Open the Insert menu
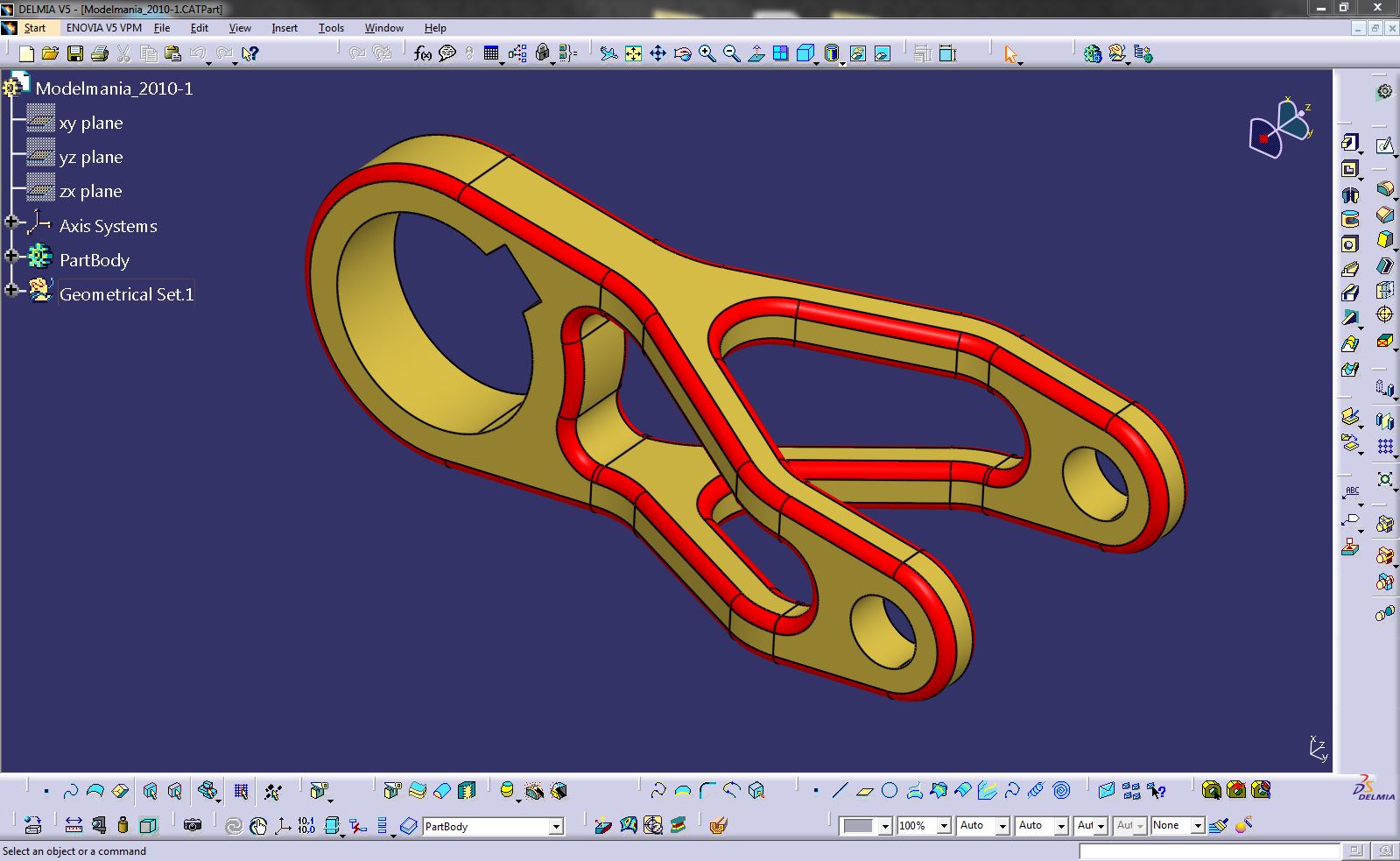1400x861 pixels. click(x=285, y=28)
